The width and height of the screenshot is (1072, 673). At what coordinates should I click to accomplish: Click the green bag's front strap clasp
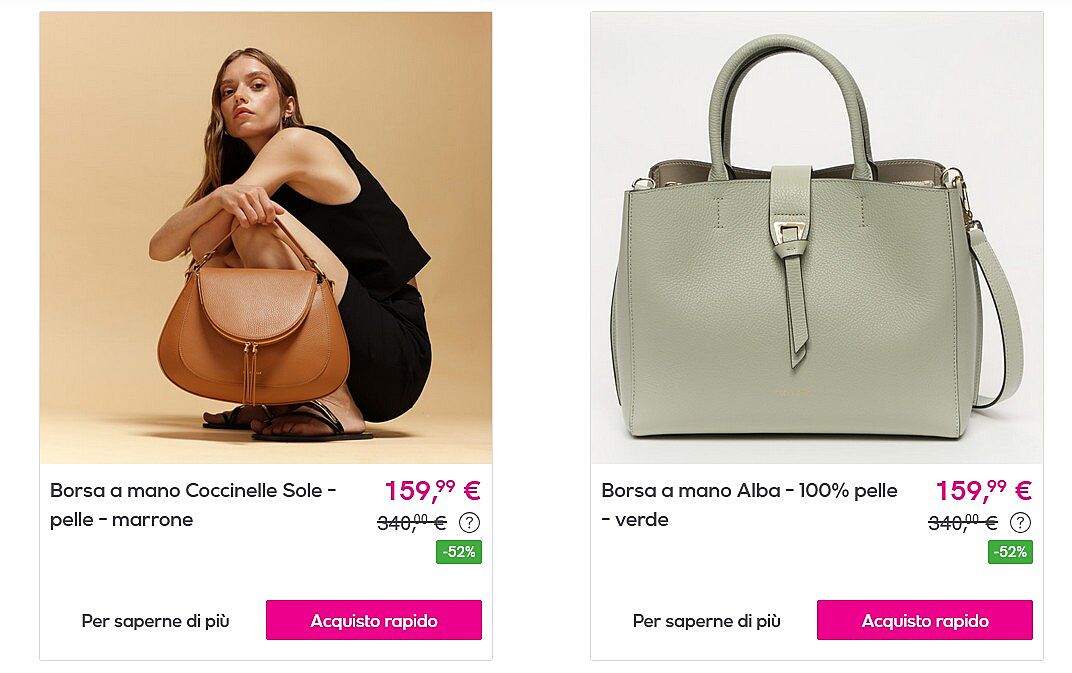pos(793,233)
